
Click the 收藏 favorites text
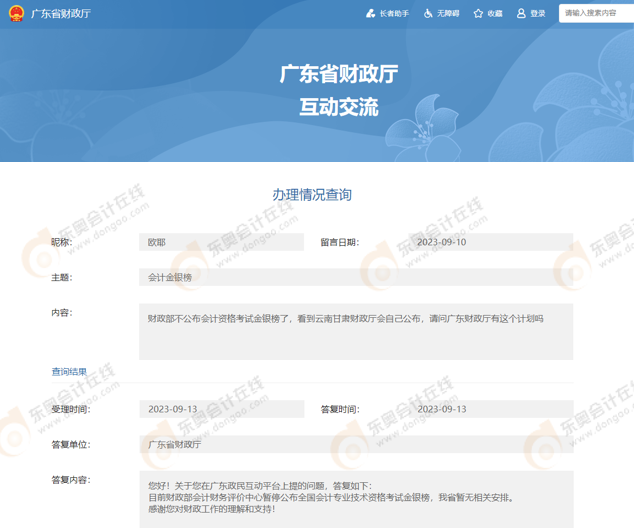pyautogui.click(x=495, y=14)
